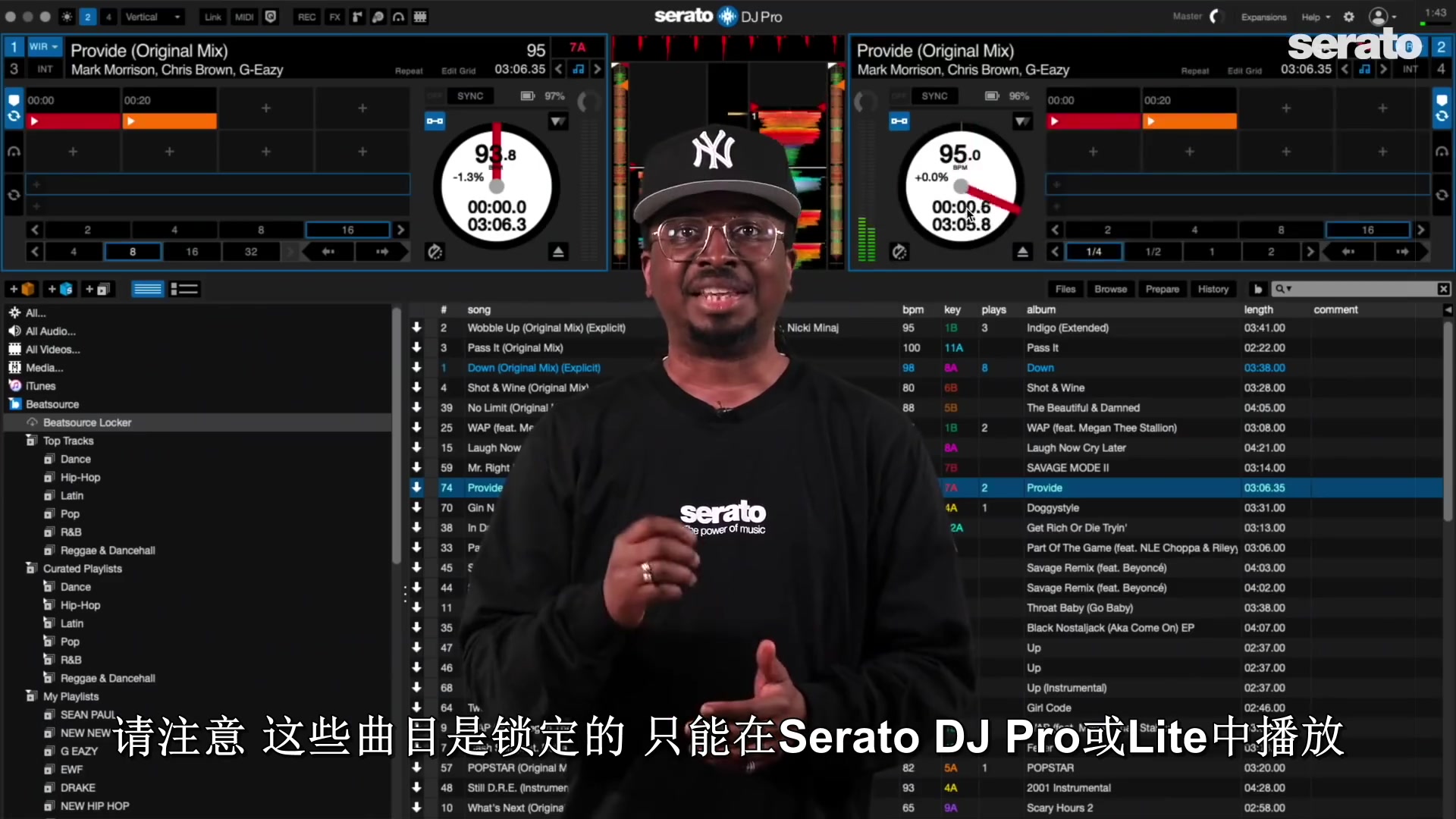The image size is (1456, 819).
Task: Toggle key lock note icon on left deck
Action: tap(579, 69)
